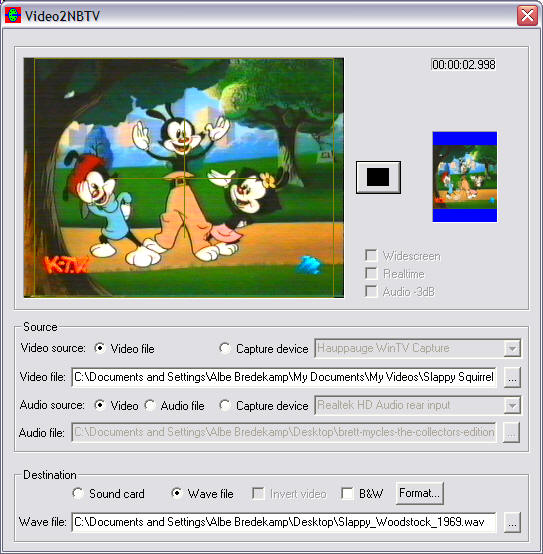Viewport: 543px width, 554px height.
Task: Select Capture device as video source
Action: [224, 348]
